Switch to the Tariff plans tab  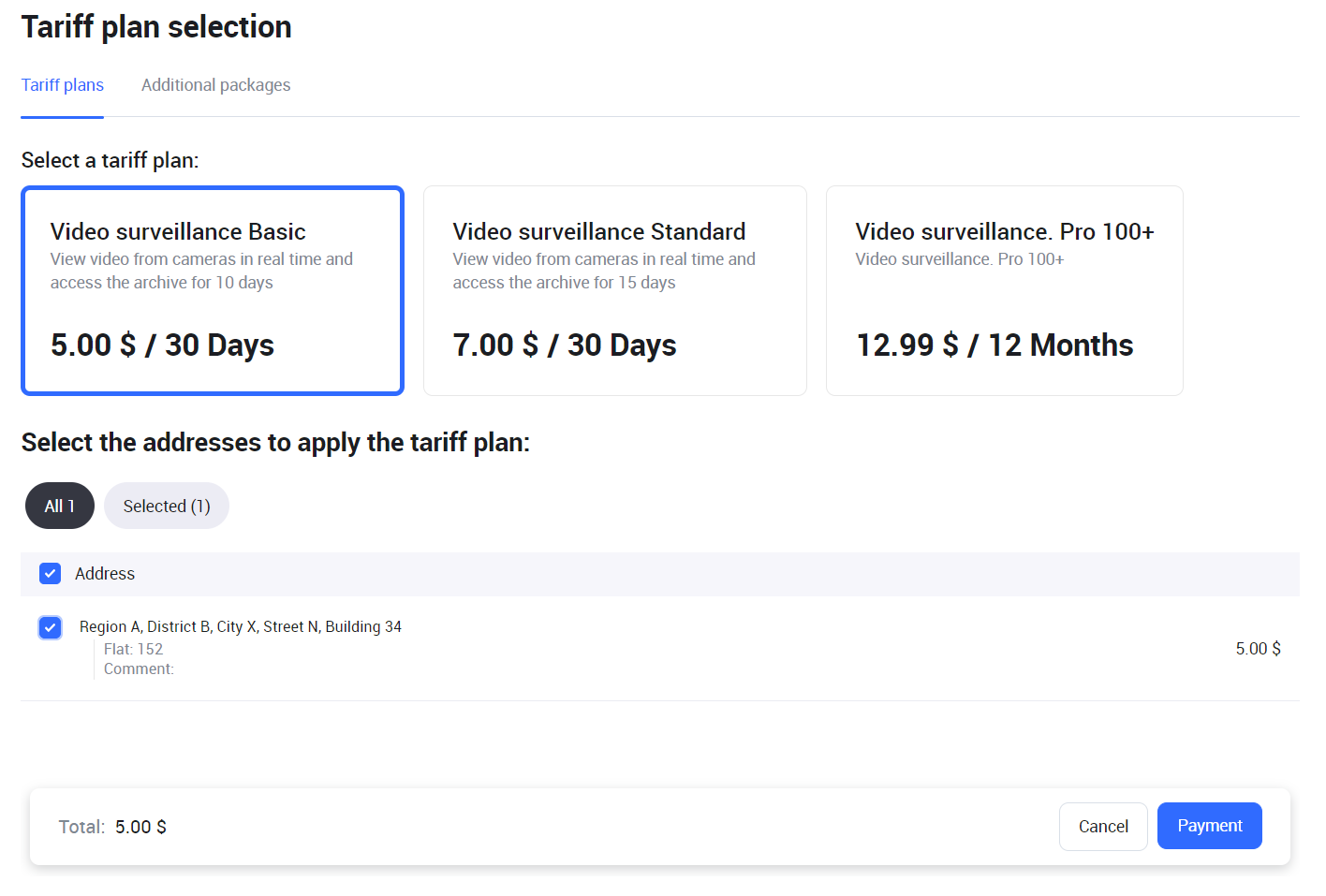coord(63,85)
